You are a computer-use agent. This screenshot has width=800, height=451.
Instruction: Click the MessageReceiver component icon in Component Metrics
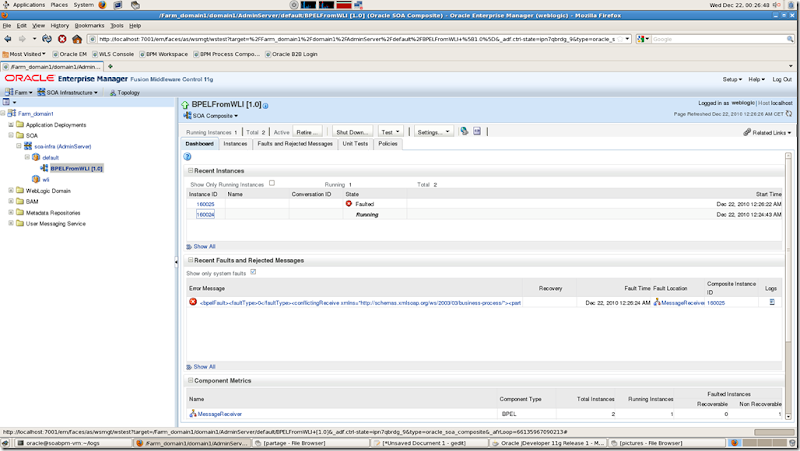pos(193,414)
